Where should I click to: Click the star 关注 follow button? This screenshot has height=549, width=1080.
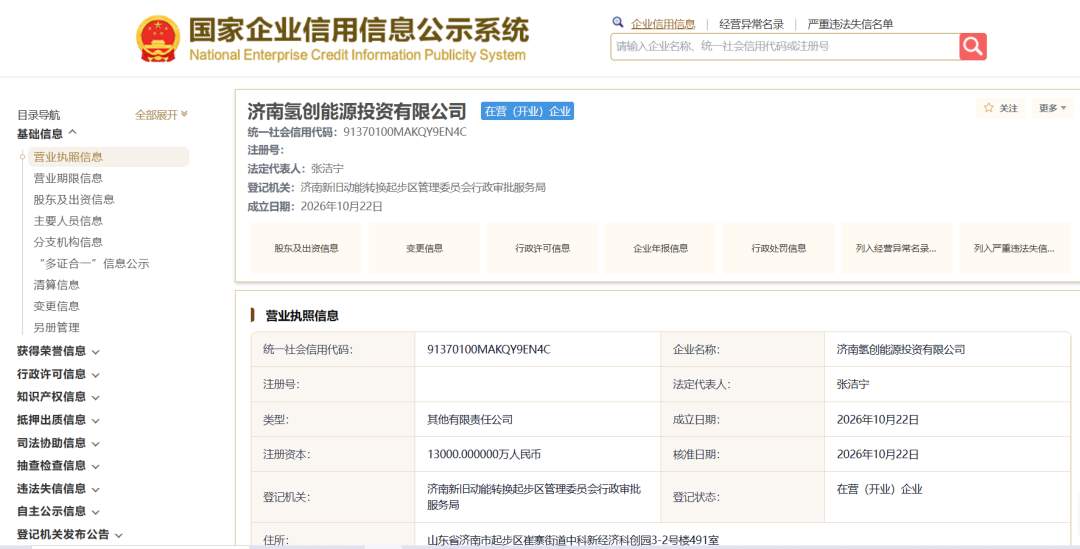pos(1001,108)
